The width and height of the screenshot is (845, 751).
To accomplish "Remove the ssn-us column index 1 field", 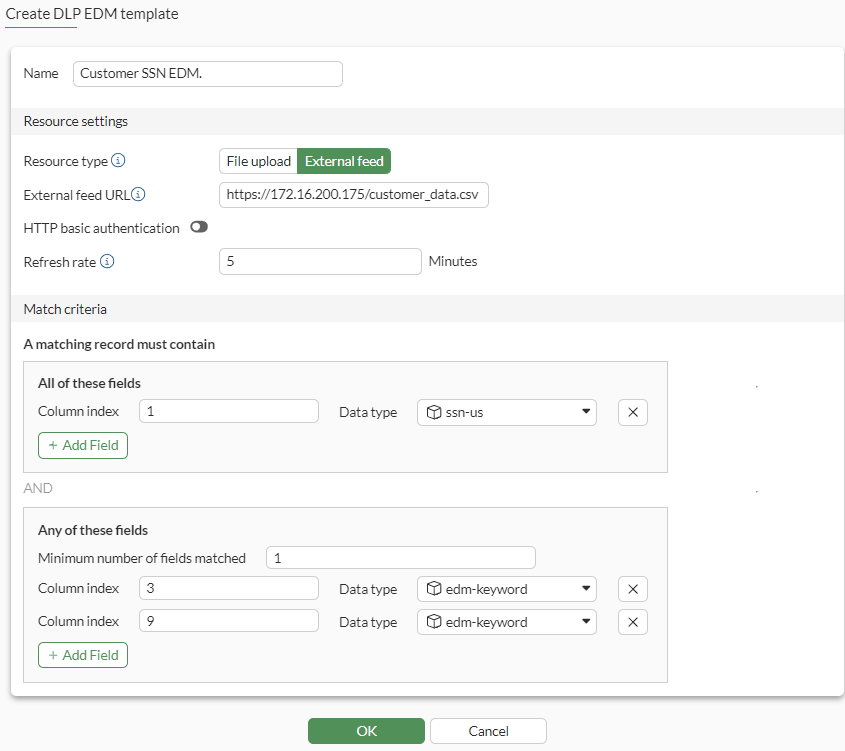I will click(x=632, y=413).
